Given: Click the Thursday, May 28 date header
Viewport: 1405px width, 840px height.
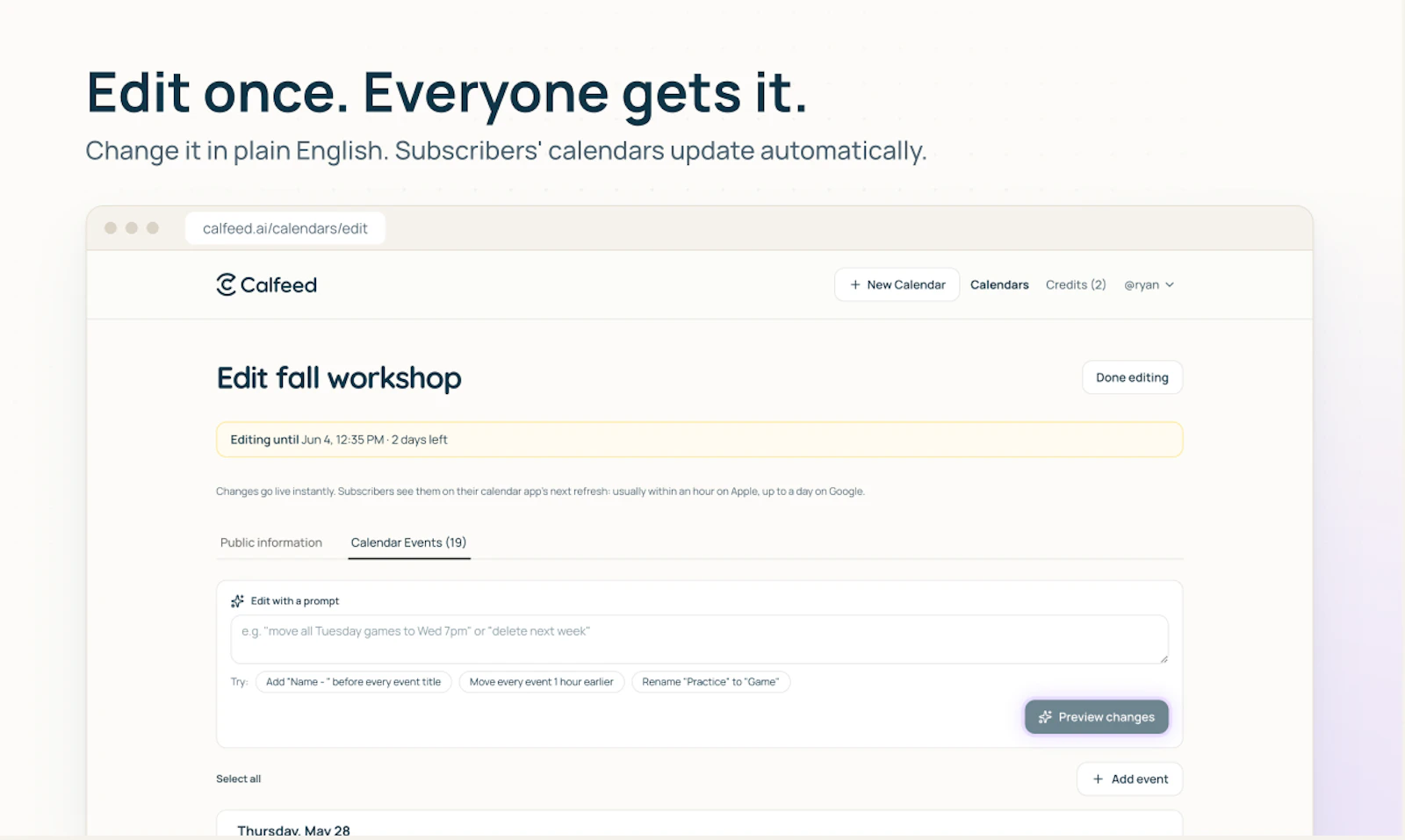Looking at the screenshot, I should 293,830.
